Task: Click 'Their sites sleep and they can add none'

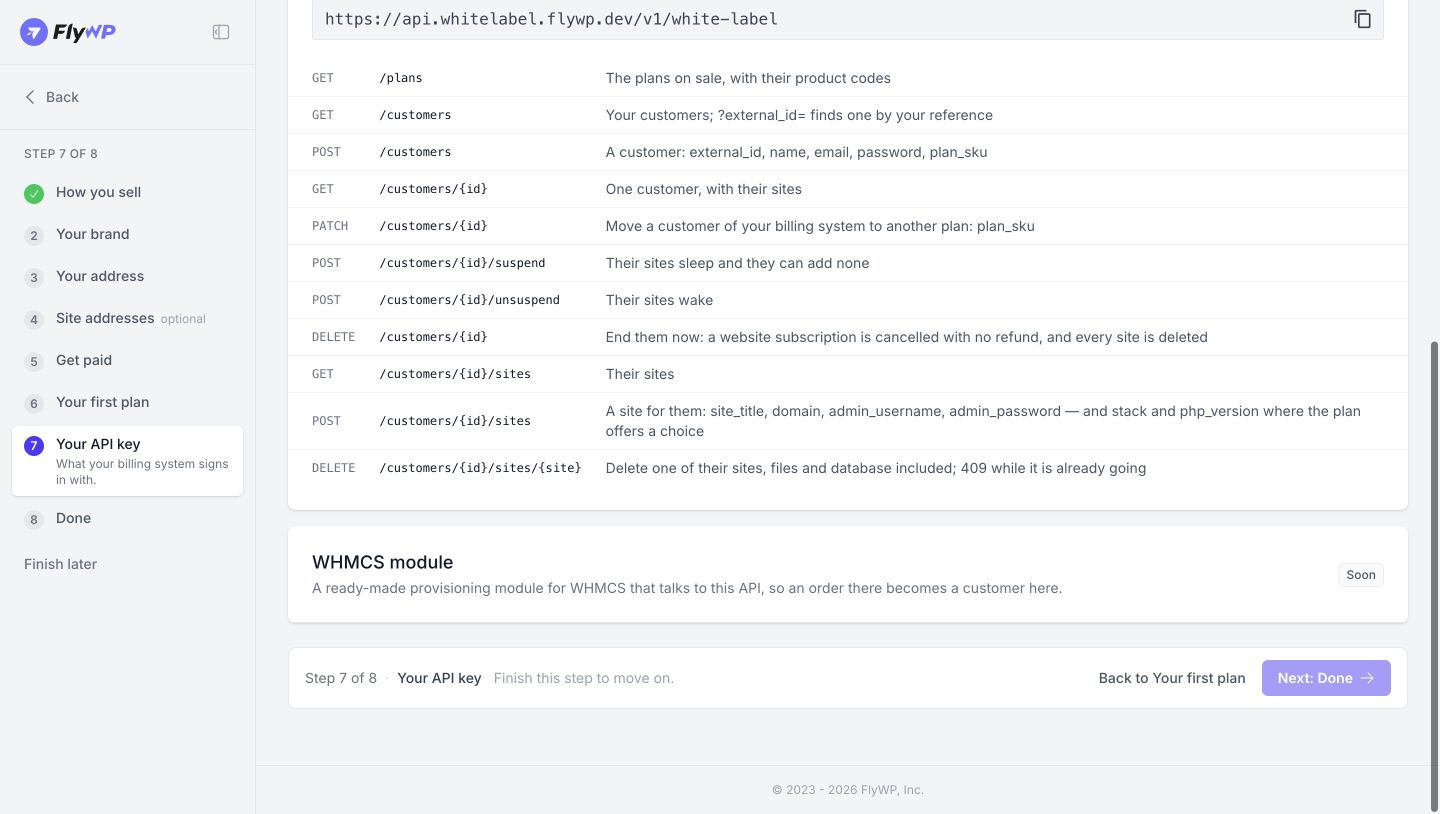Action: pos(737,263)
